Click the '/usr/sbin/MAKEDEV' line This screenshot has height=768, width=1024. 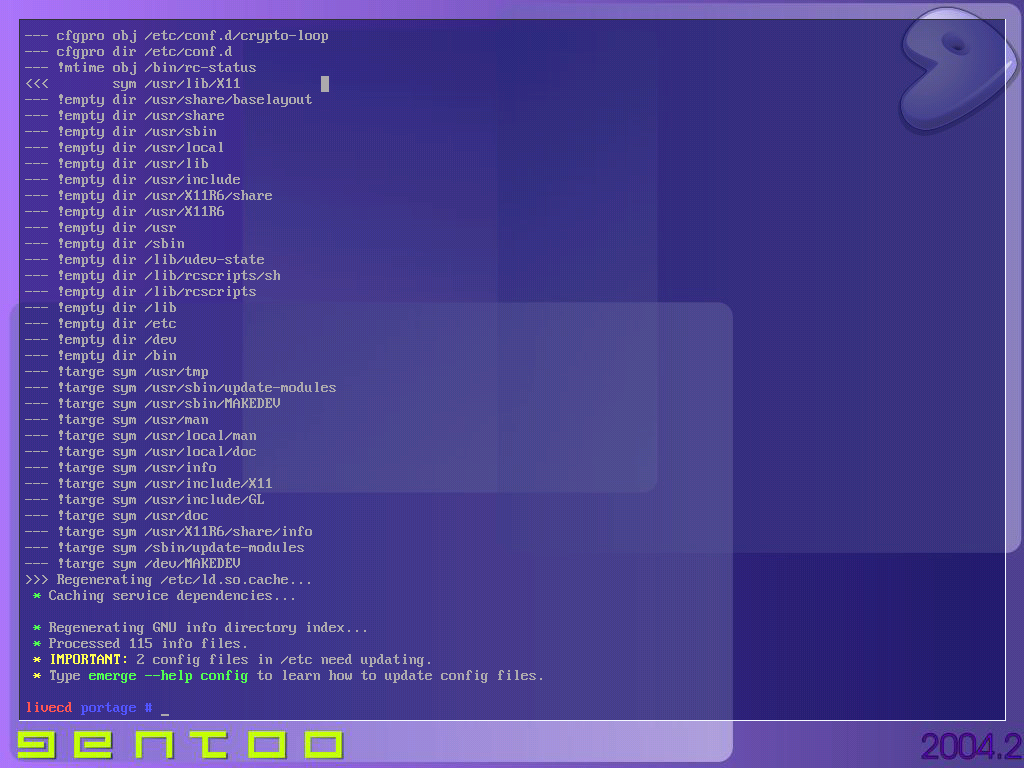click(x=152, y=404)
